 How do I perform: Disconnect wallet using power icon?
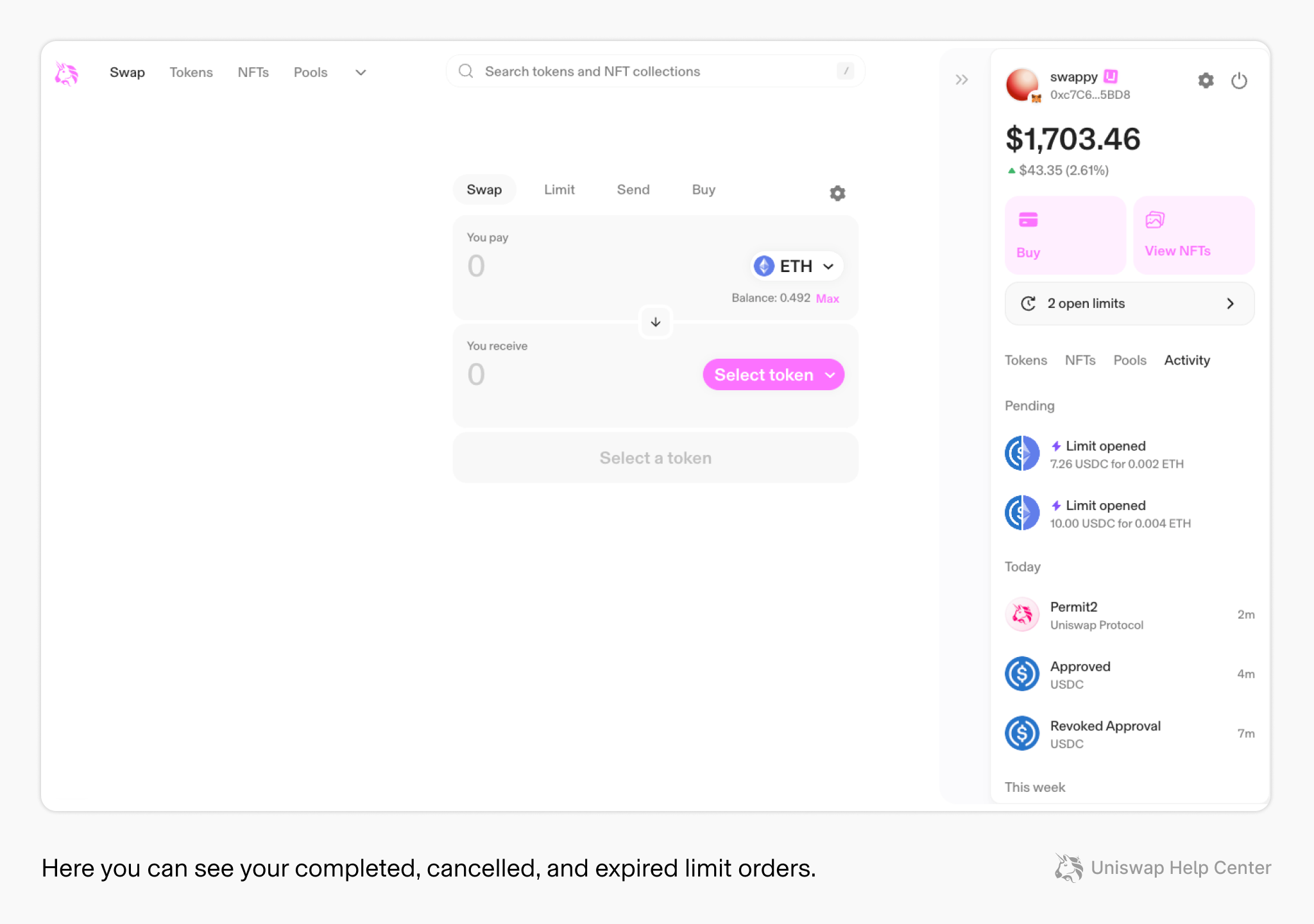(1239, 81)
